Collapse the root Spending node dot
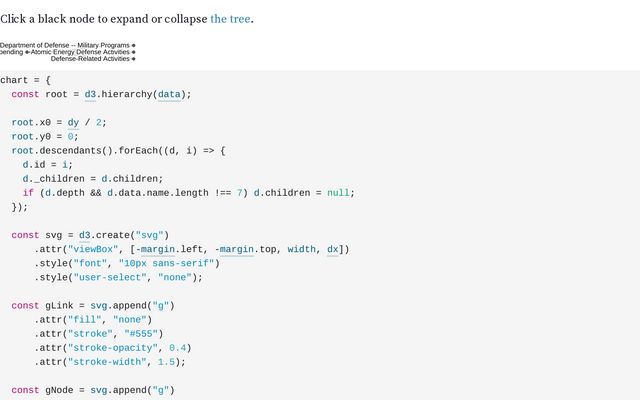Viewport: 640px width, 400px height. click(x=27, y=52)
